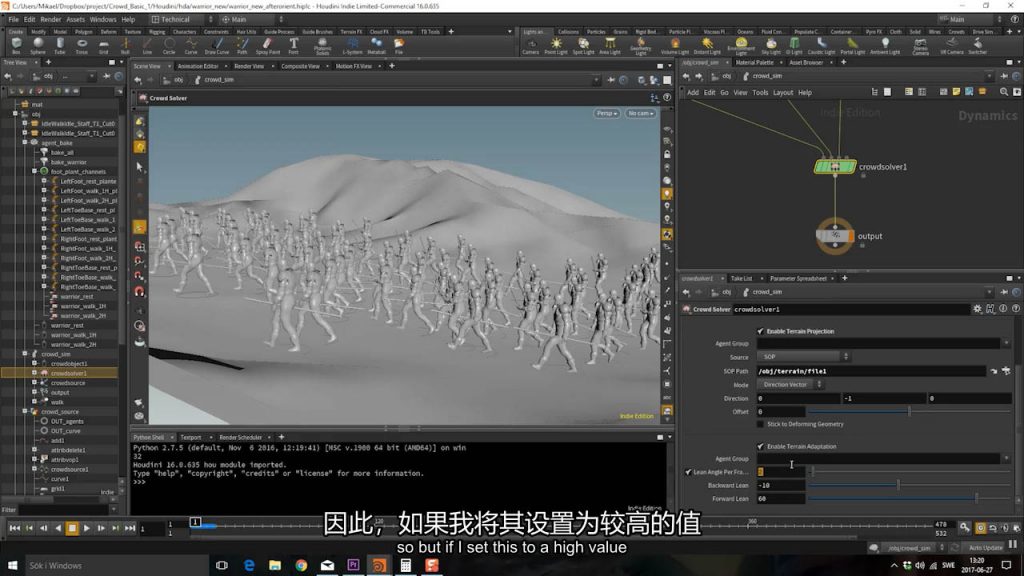This screenshot has width=1024, height=576.
Task: Collapse the foot_plant_channels tree node
Action: click(35, 171)
